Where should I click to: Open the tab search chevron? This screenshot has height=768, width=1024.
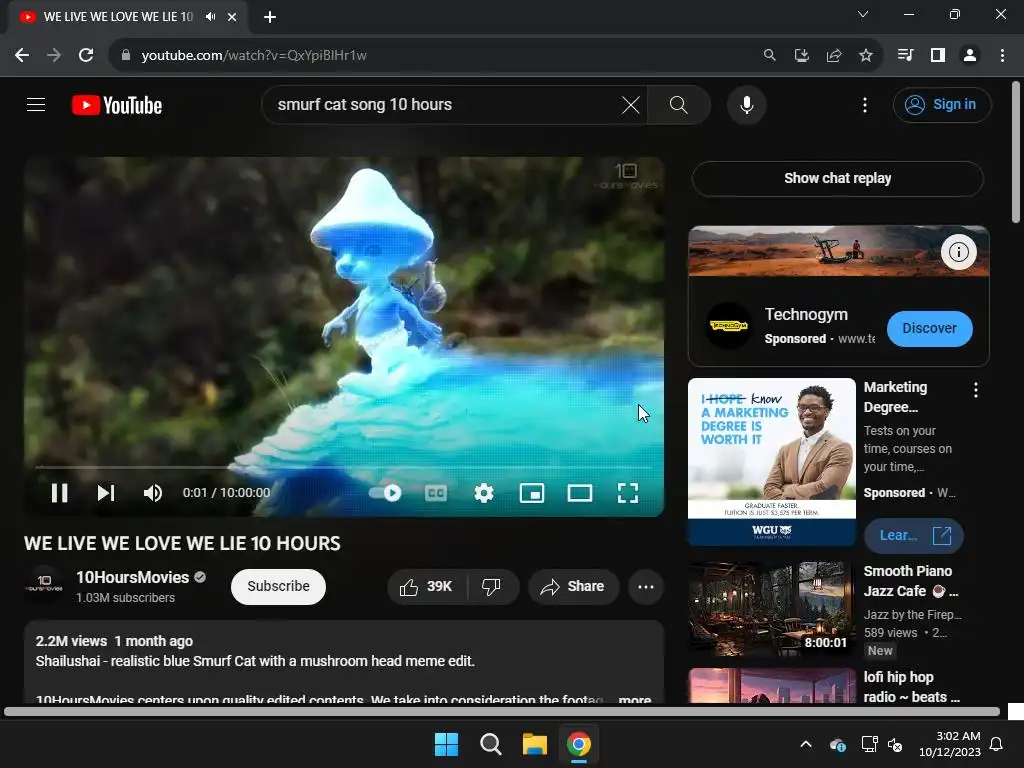pos(863,14)
